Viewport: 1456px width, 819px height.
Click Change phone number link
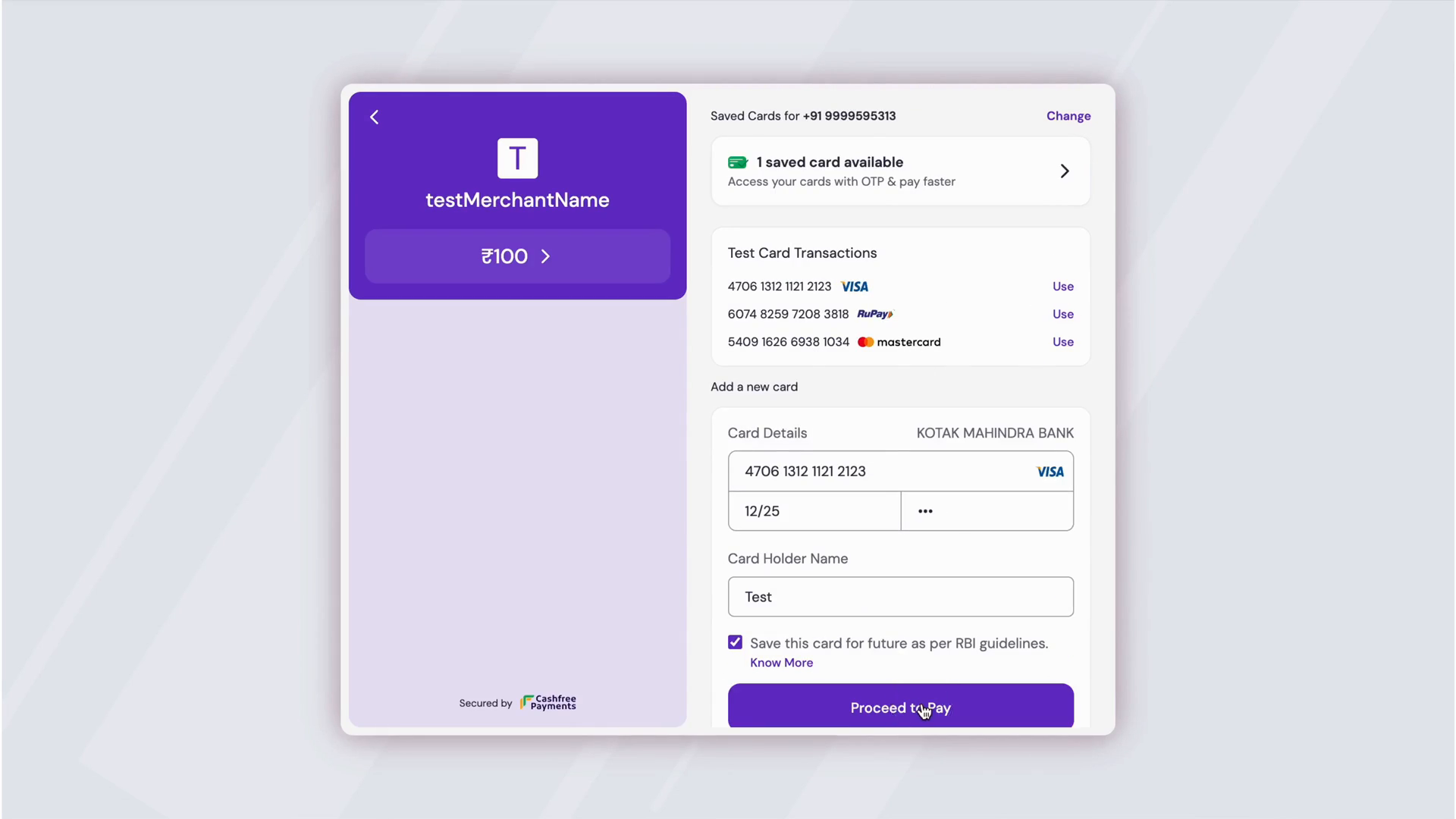[1068, 116]
